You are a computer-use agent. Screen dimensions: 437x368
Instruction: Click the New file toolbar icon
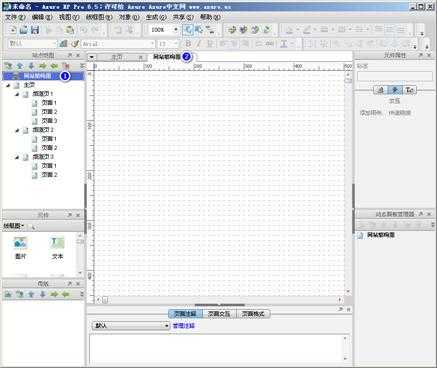coord(12,30)
